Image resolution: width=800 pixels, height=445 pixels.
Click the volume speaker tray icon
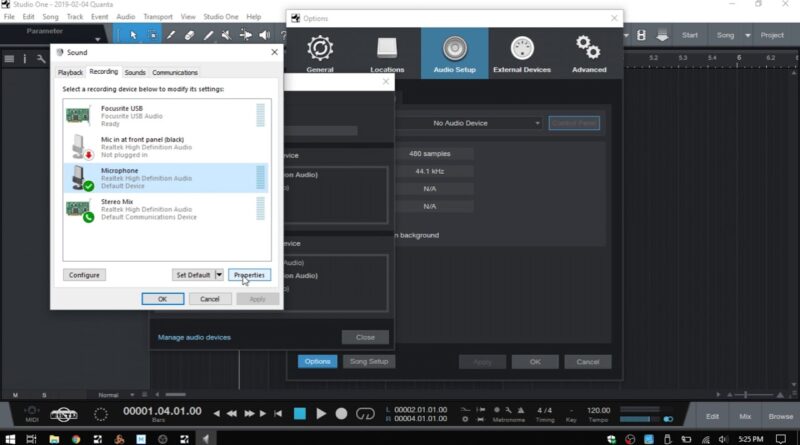(723, 439)
